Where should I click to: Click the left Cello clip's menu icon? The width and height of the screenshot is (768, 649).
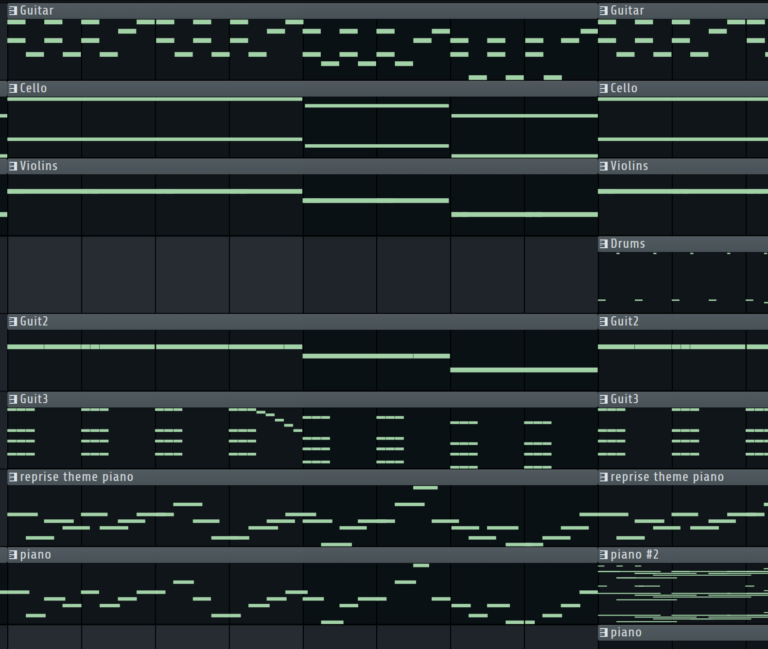click(x=13, y=89)
